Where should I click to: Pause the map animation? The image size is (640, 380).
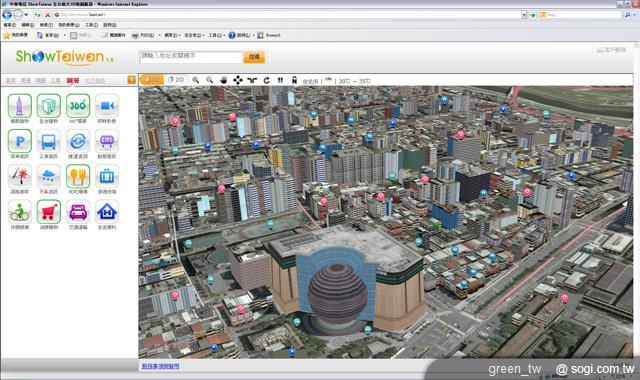pyautogui.click(x=280, y=80)
